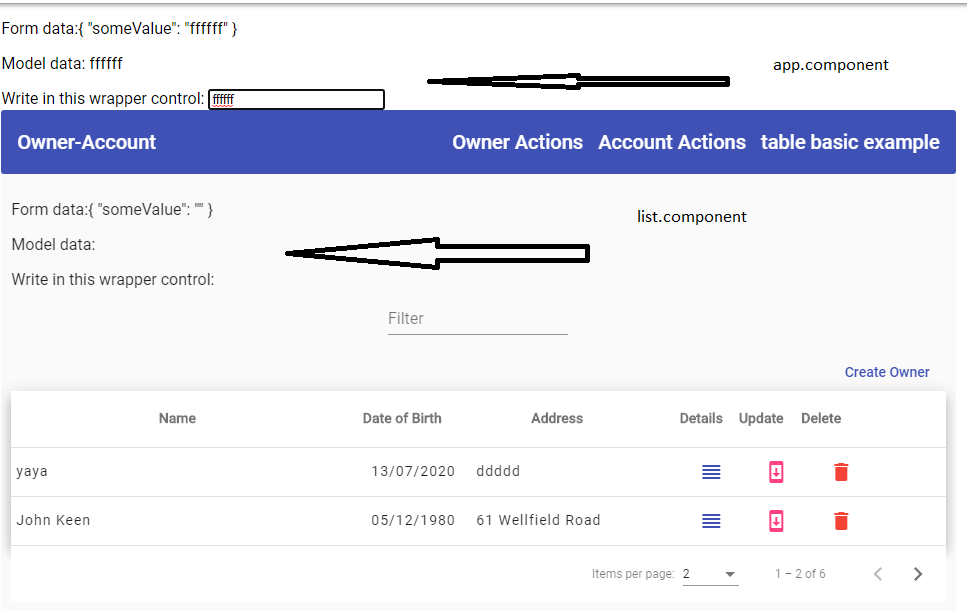Image resolution: width=967 pixels, height=611 pixels.
Task: Click update icon for John Keen
Action: pyautogui.click(x=775, y=520)
